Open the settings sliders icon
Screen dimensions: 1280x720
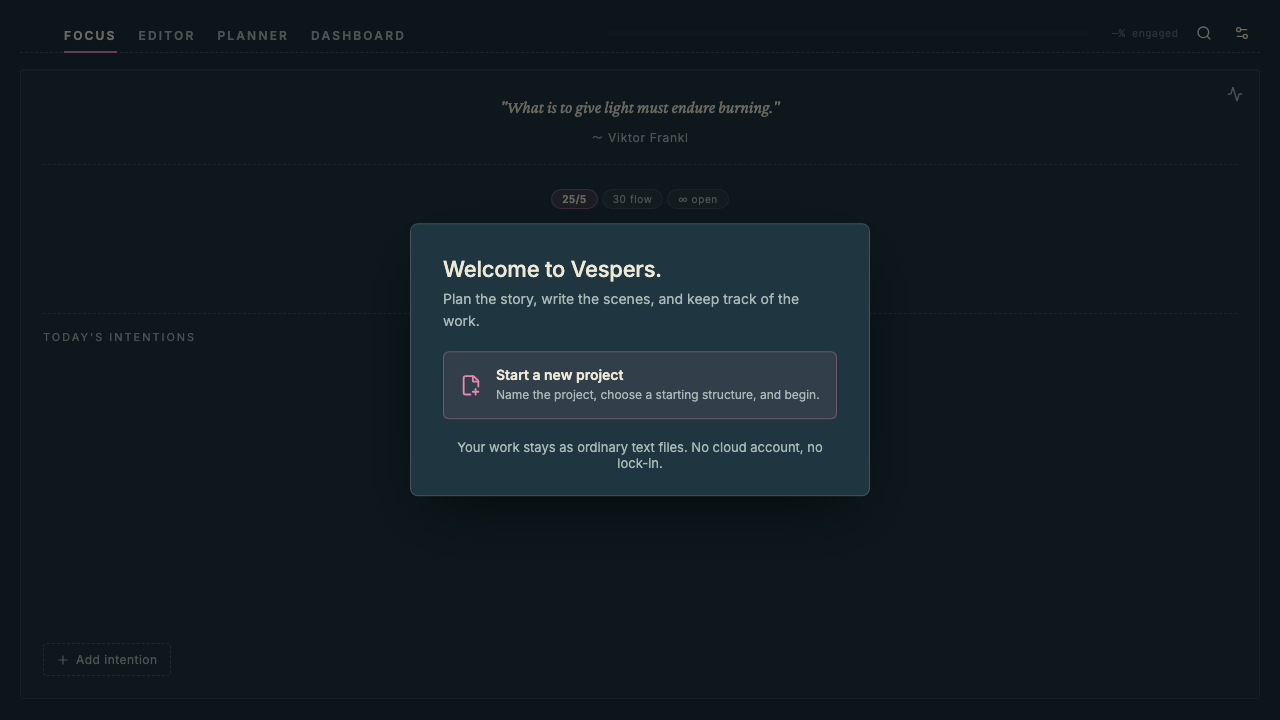coord(1242,33)
